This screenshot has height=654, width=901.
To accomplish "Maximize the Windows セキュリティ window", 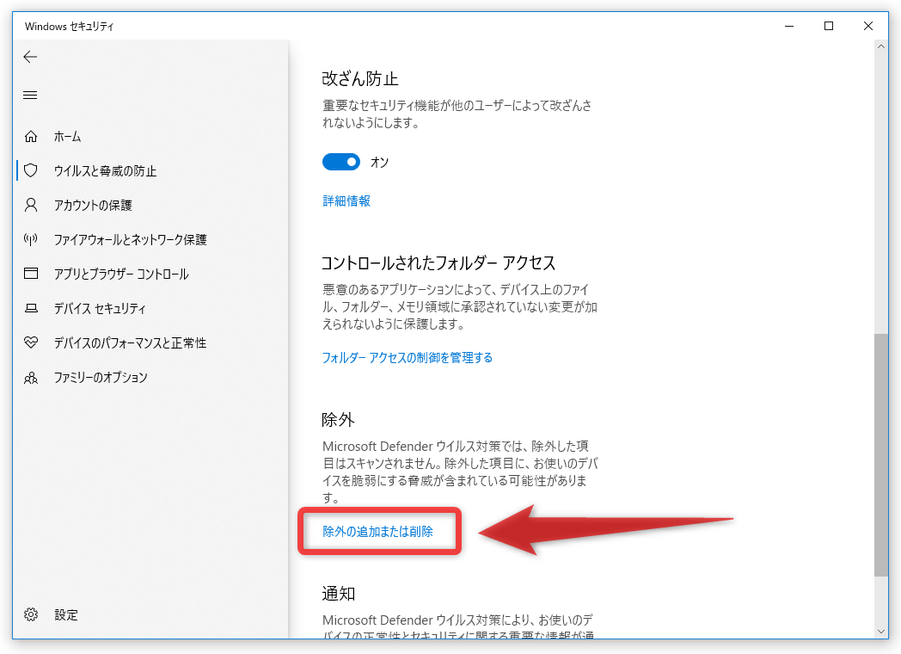I will (x=829, y=26).
